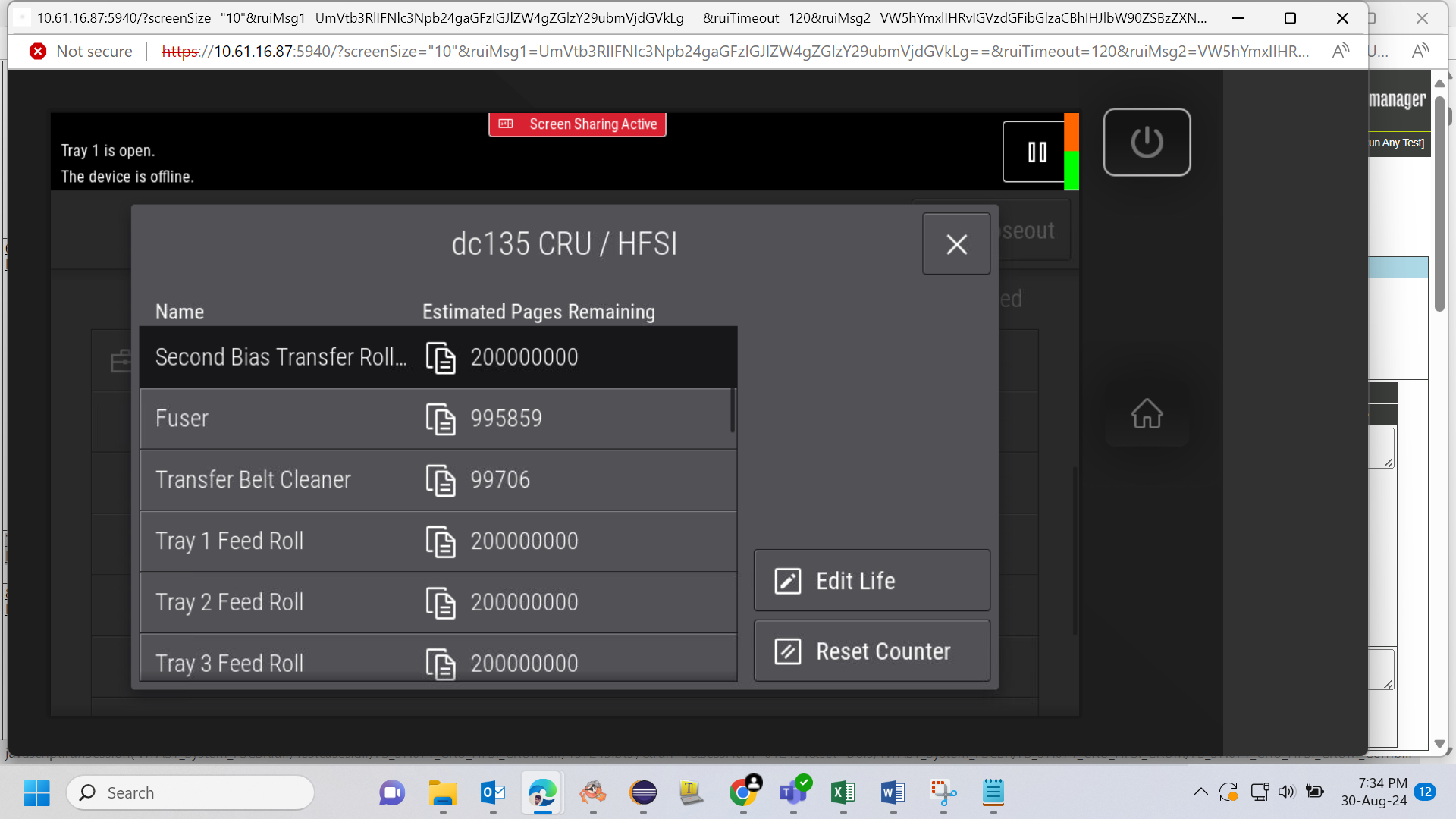Viewport: 1456px width, 819px height.
Task: Click the supplies list scrollbar
Action: coord(733,410)
